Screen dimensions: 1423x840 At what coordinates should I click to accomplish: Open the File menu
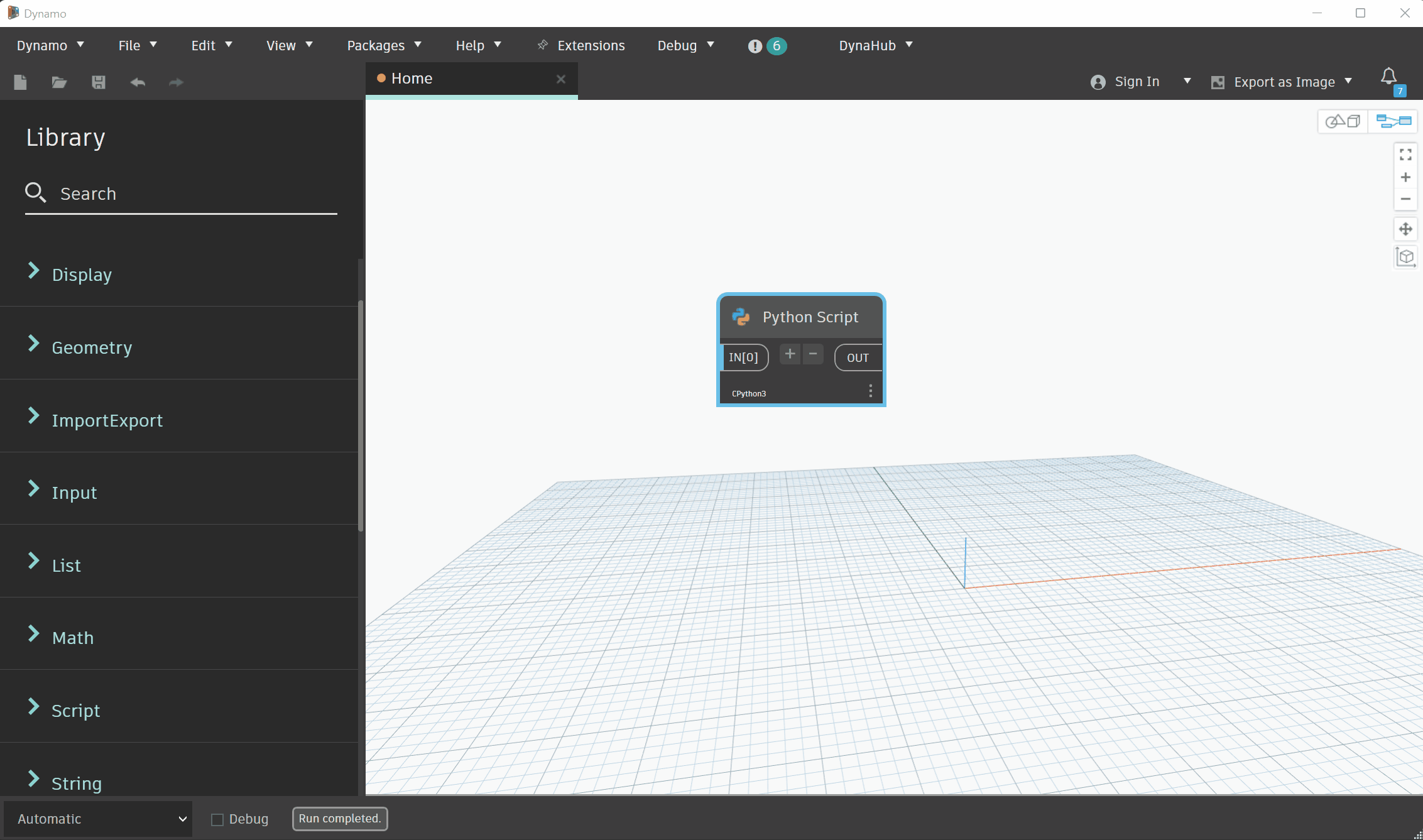[138, 45]
